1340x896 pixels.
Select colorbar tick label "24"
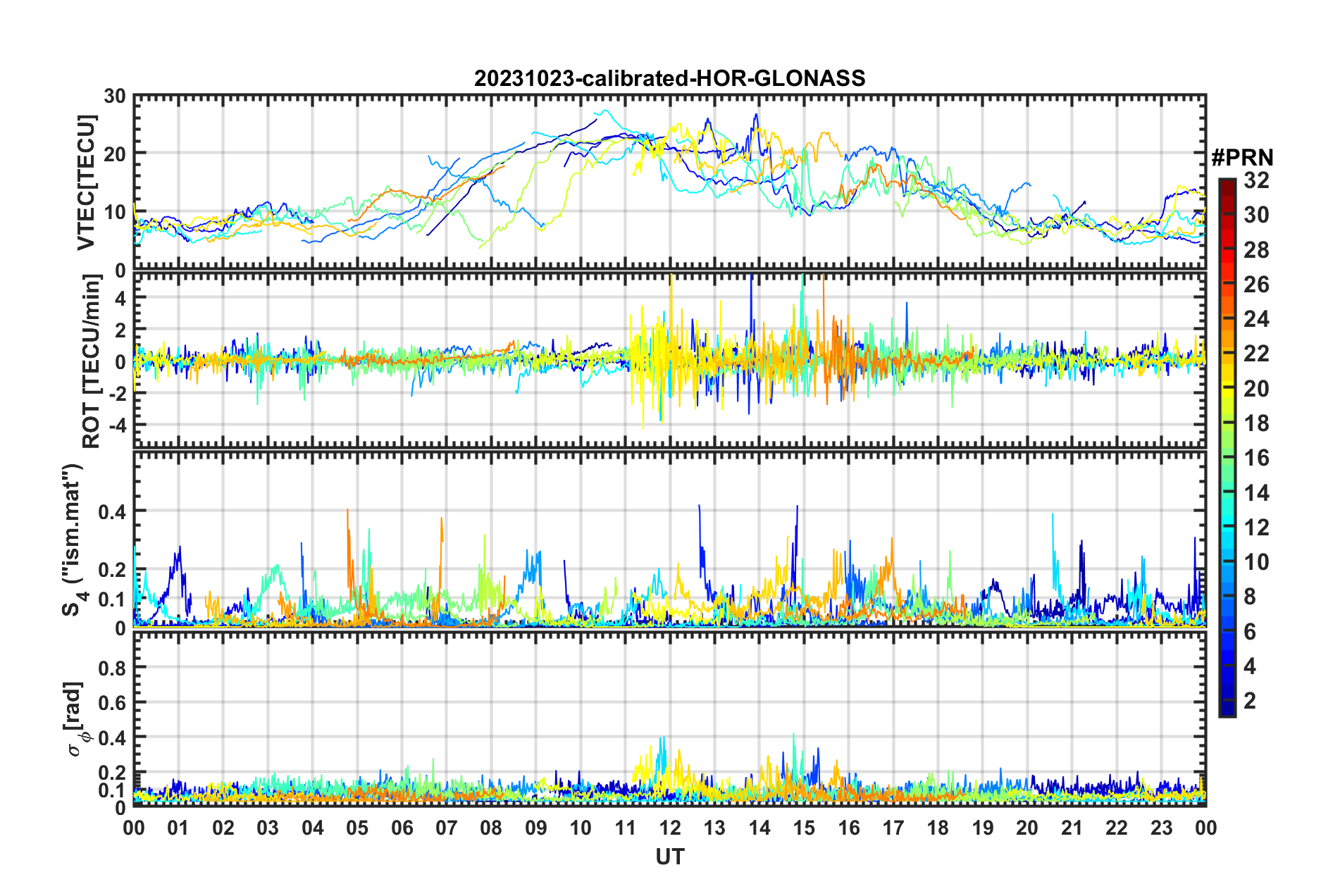(1257, 319)
